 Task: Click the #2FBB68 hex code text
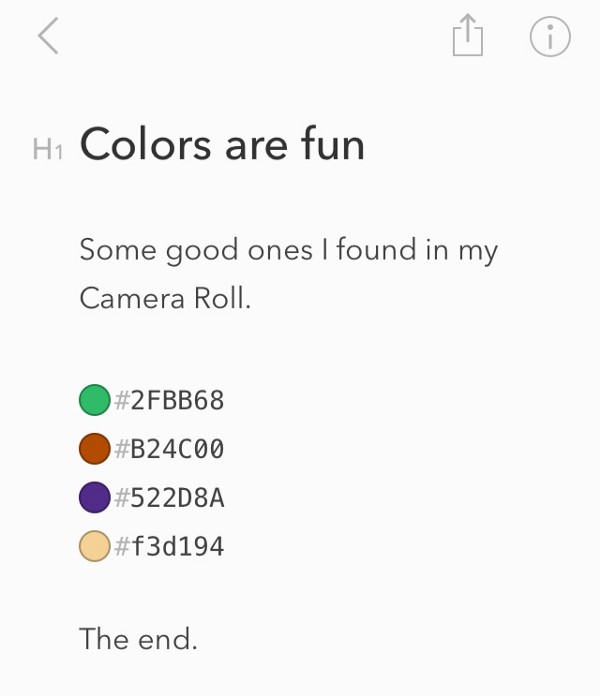click(x=169, y=401)
